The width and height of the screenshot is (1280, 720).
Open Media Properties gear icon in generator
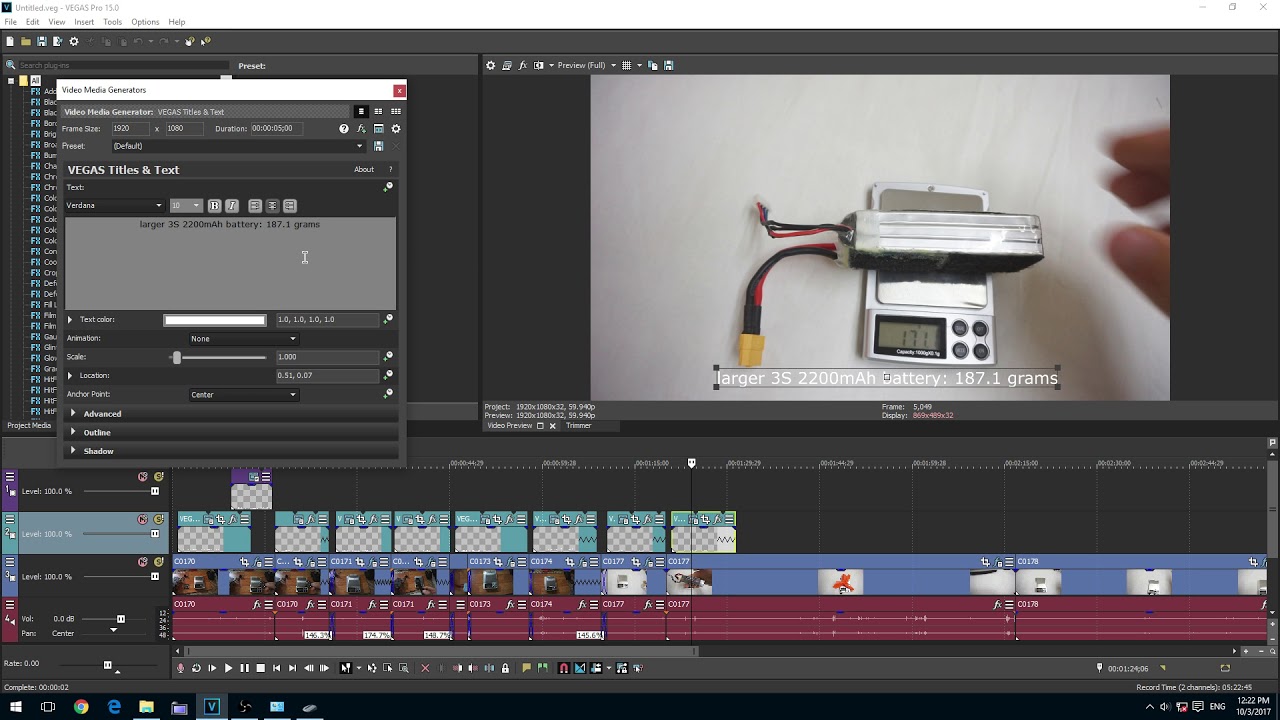395,128
